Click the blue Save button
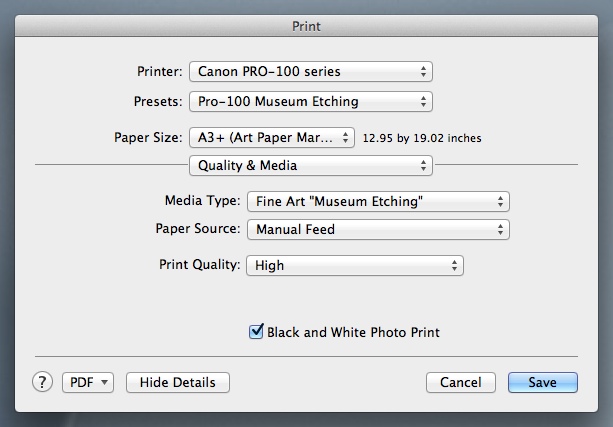This screenshot has width=613, height=427. click(542, 382)
